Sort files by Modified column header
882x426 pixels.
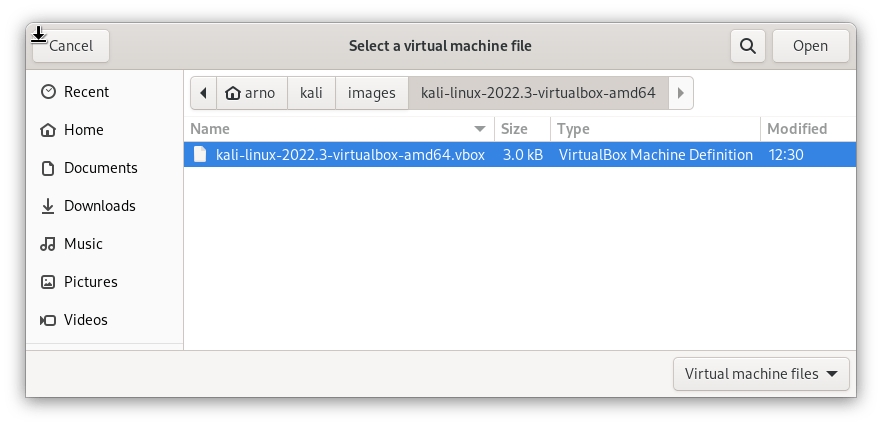click(797, 129)
